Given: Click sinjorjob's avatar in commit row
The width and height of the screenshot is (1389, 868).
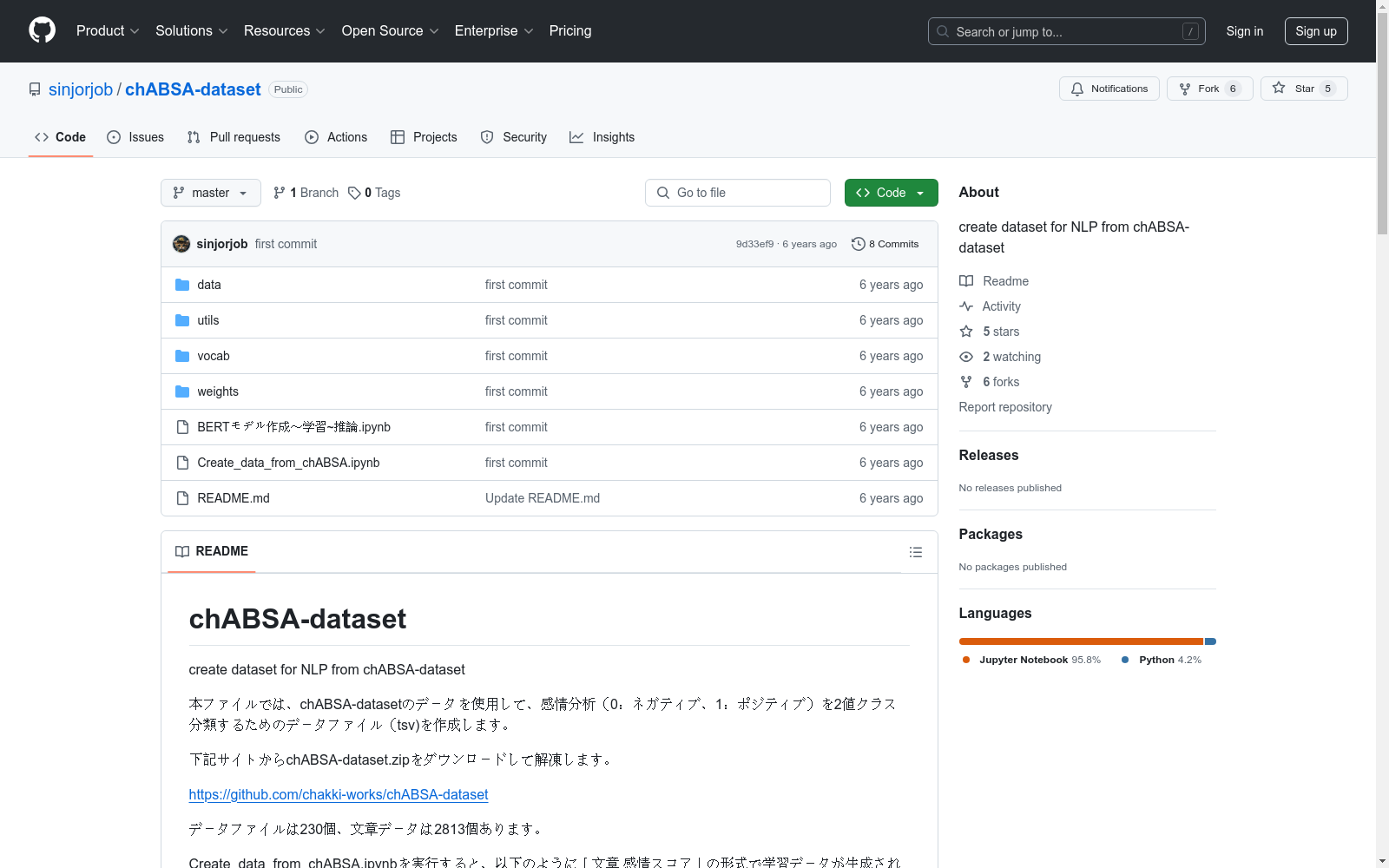Looking at the screenshot, I should click(181, 244).
